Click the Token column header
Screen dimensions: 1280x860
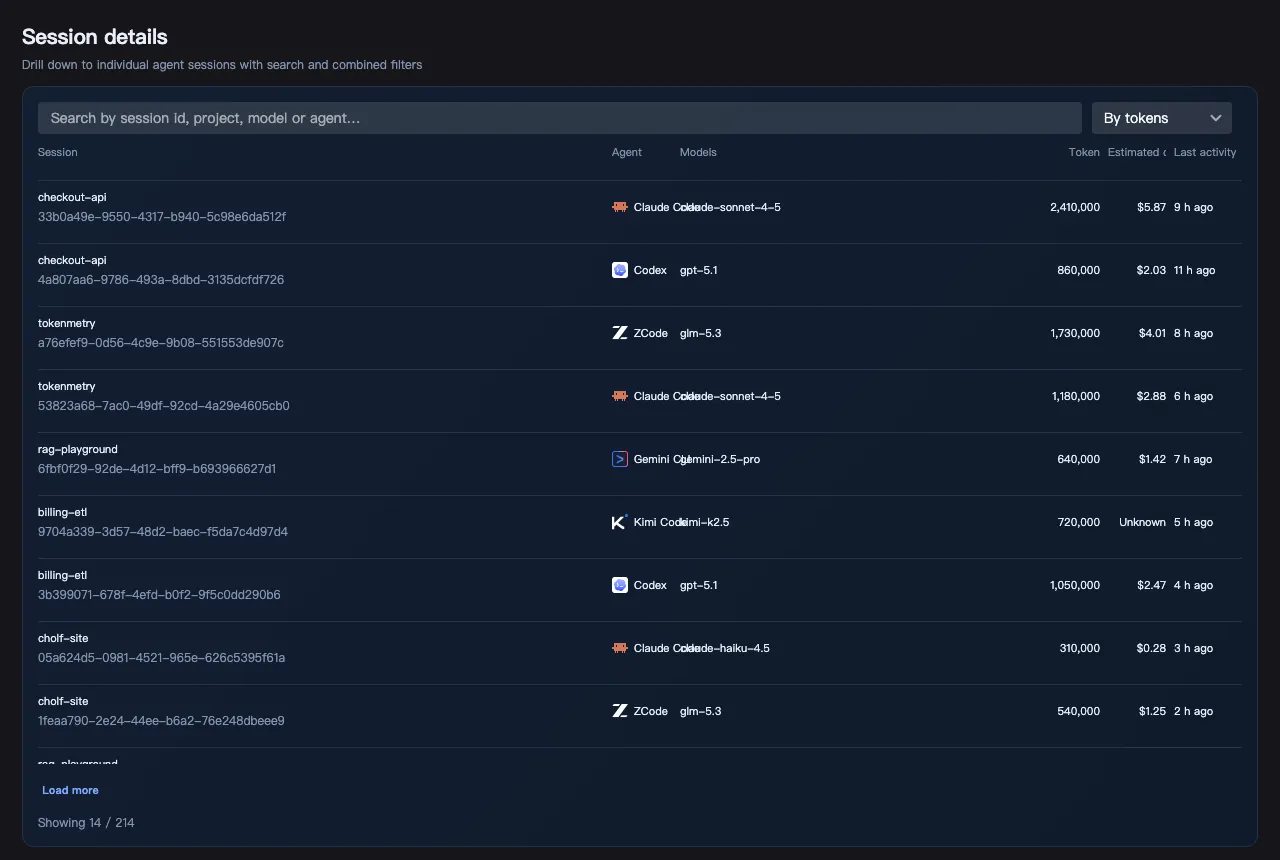[x=1084, y=152]
